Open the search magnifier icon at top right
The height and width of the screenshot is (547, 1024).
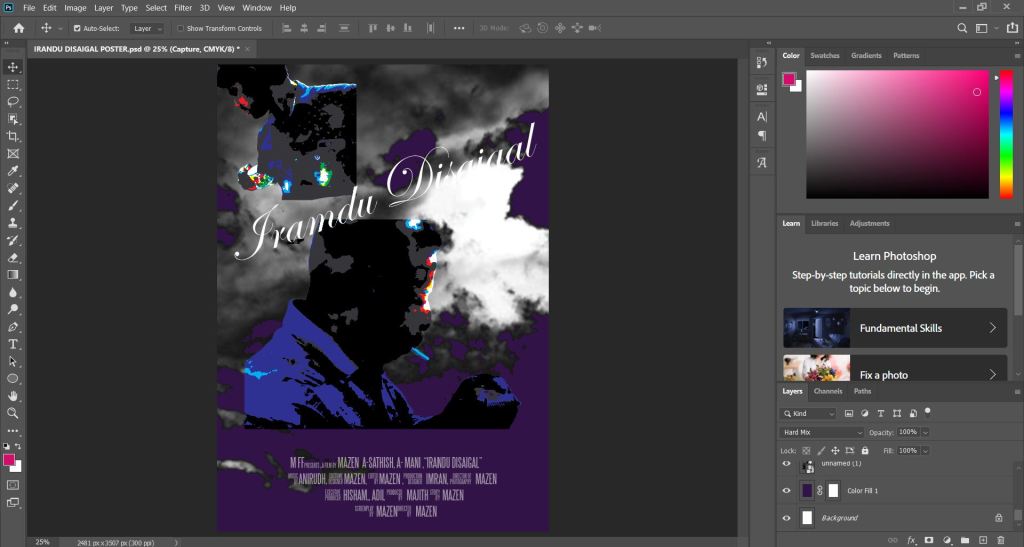962,28
